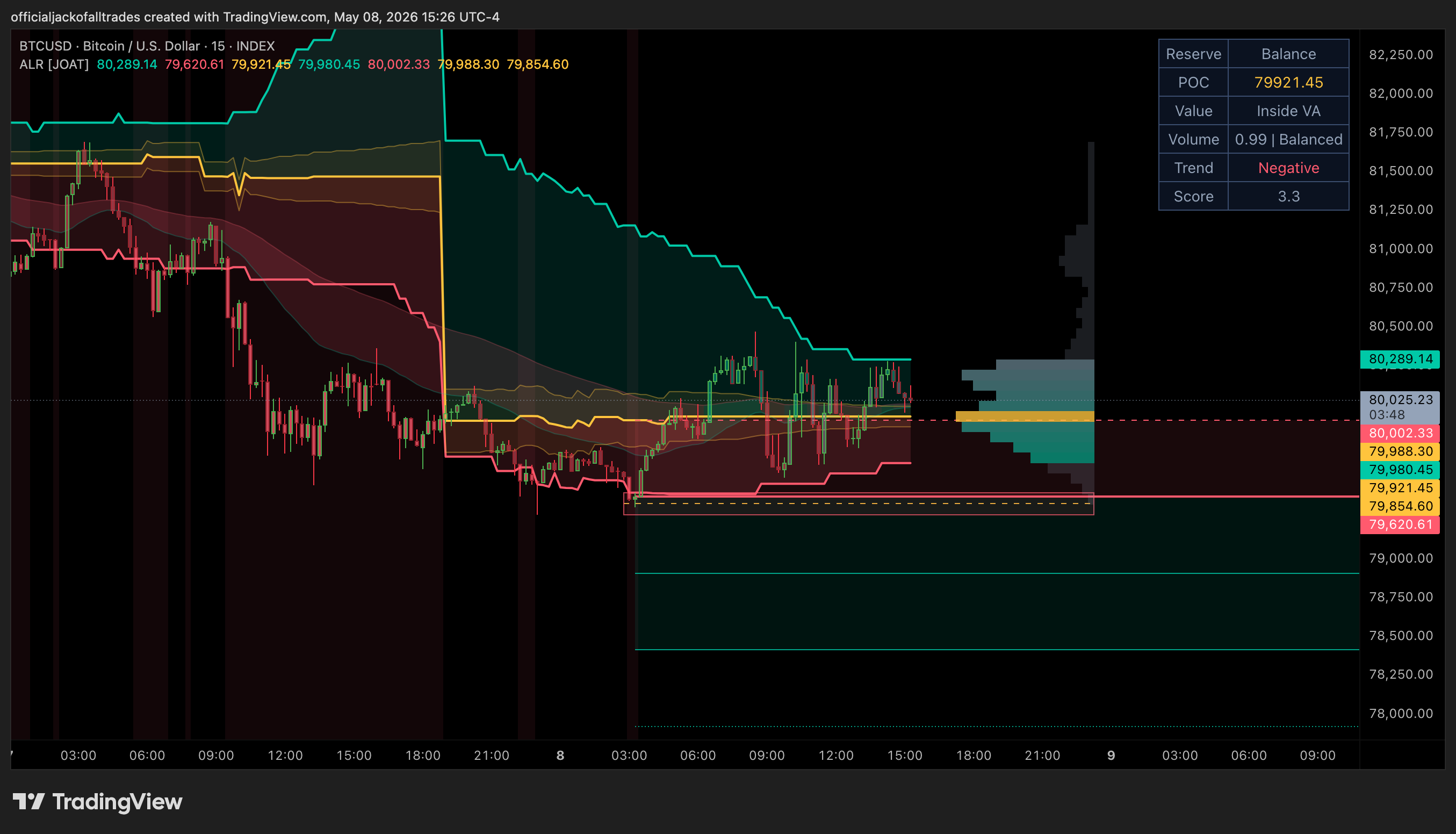Click the 79,000.00 price scale tick
Viewport: 1456px width, 834px height.
[x=1401, y=558]
